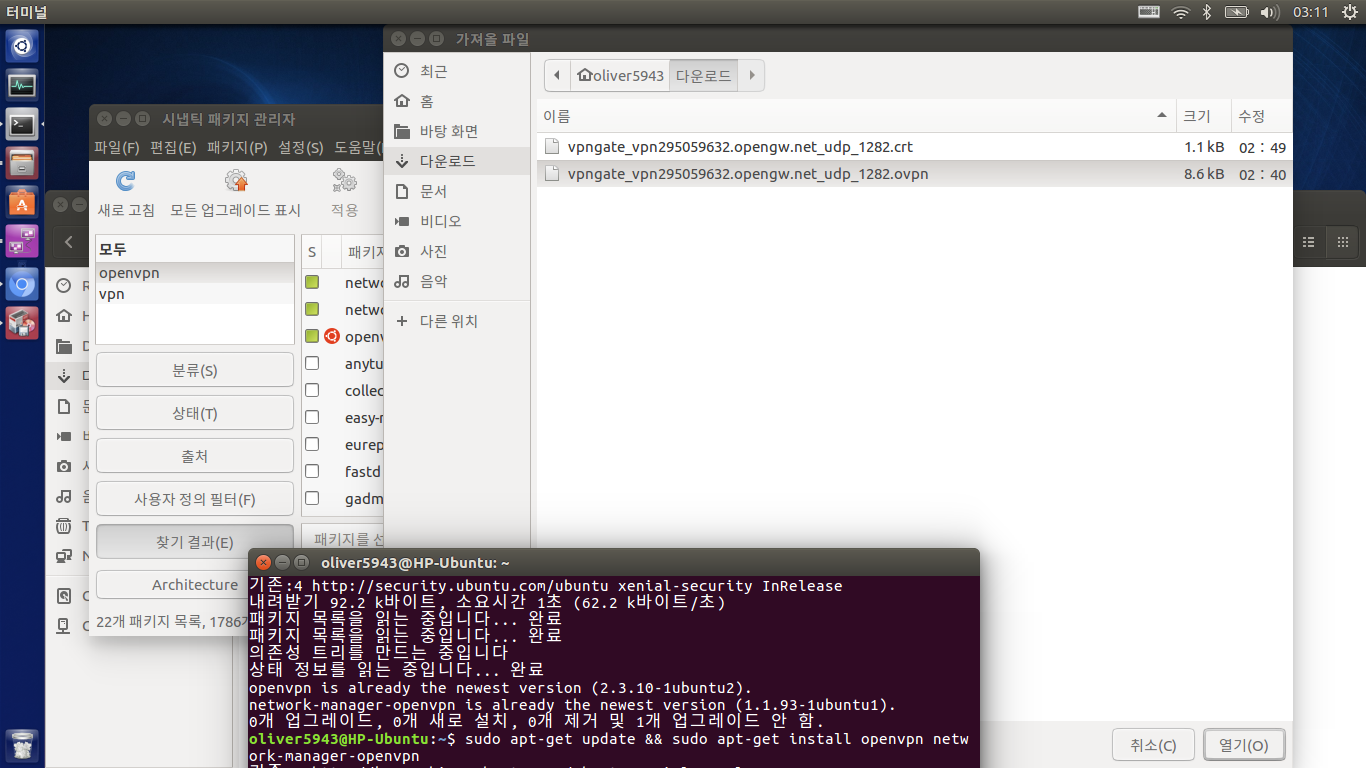Click the 열기(O) open button
The width and height of the screenshot is (1366, 768).
[x=1244, y=745]
